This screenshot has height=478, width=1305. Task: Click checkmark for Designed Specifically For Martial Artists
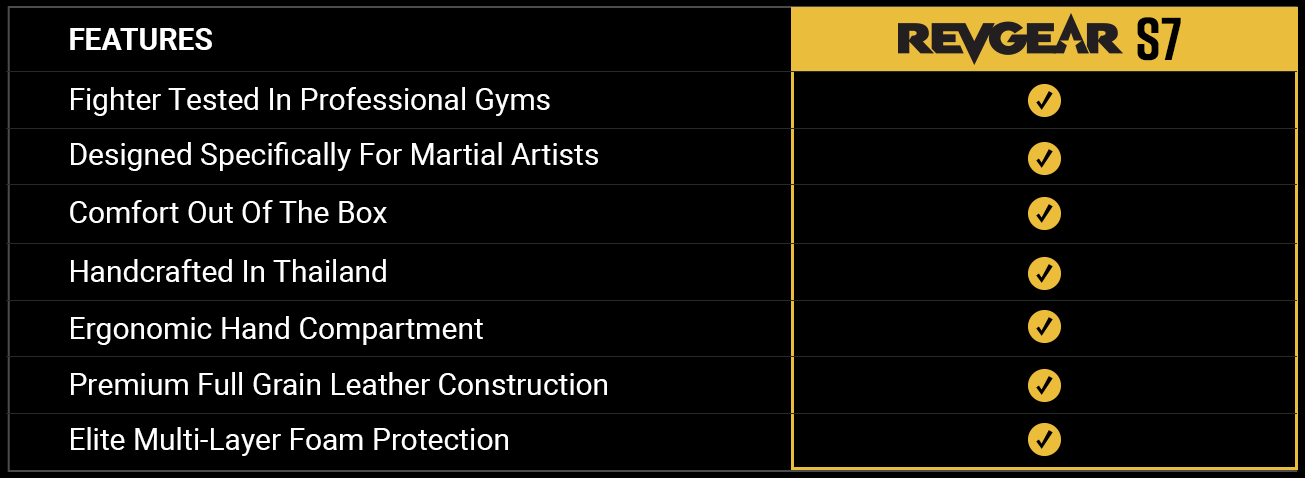1044,158
